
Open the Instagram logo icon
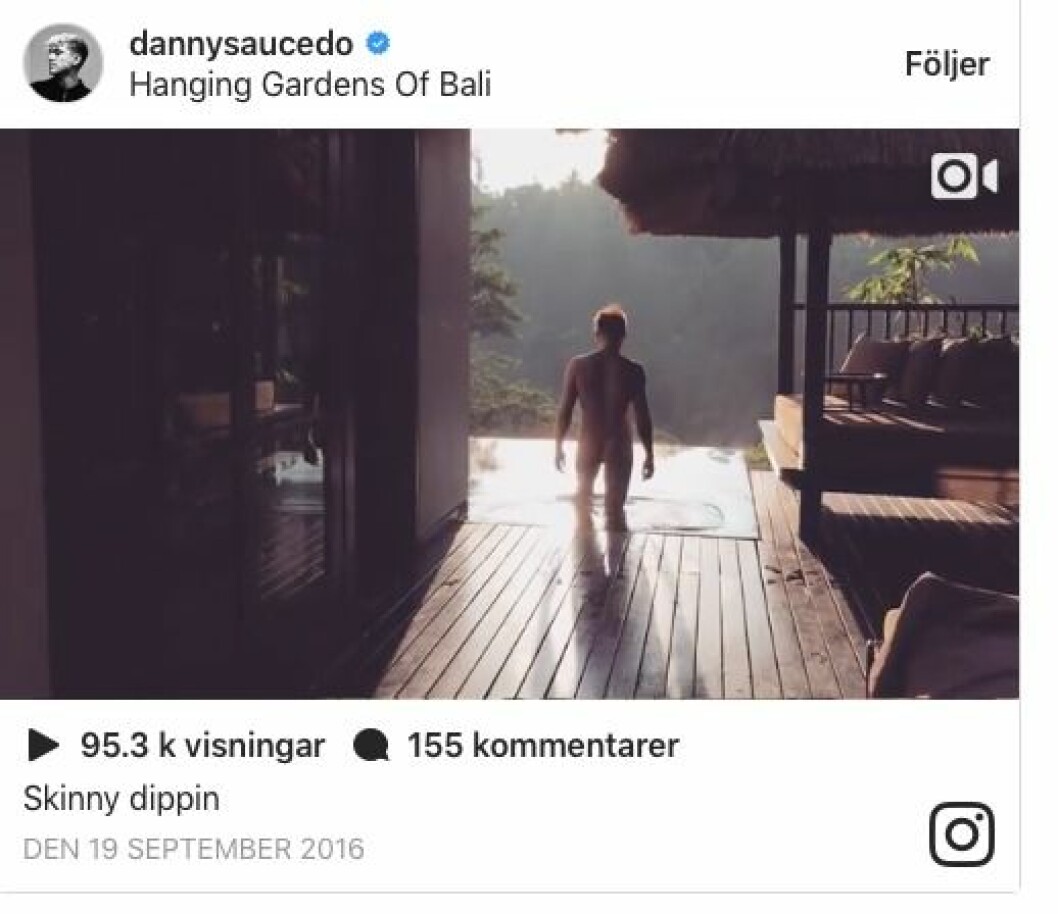point(962,834)
